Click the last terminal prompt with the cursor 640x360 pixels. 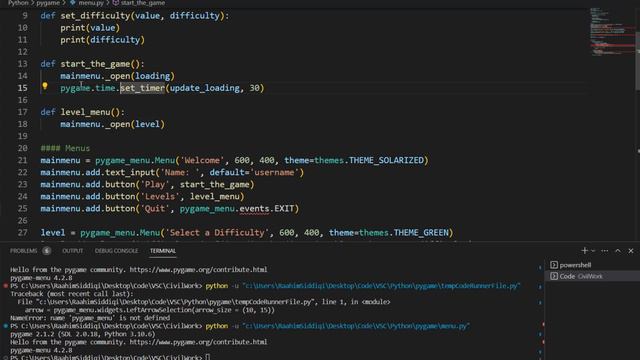point(110,357)
